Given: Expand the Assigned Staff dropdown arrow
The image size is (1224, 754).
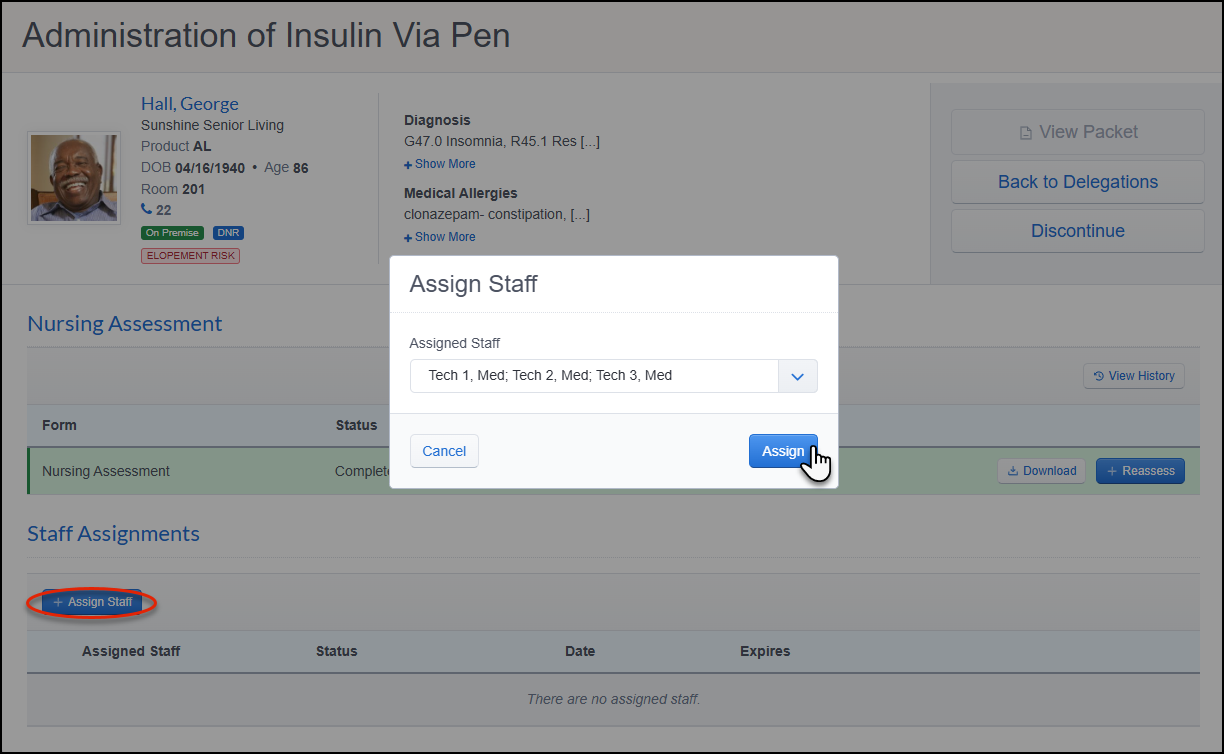Looking at the screenshot, I should [x=798, y=376].
